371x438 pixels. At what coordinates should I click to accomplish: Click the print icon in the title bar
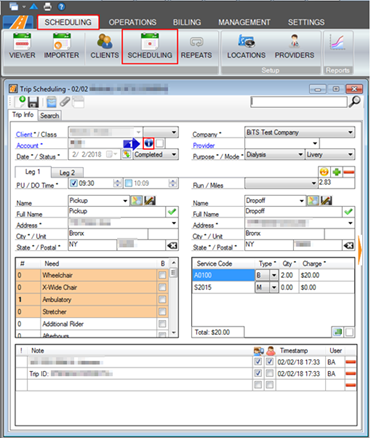click(48, 6)
